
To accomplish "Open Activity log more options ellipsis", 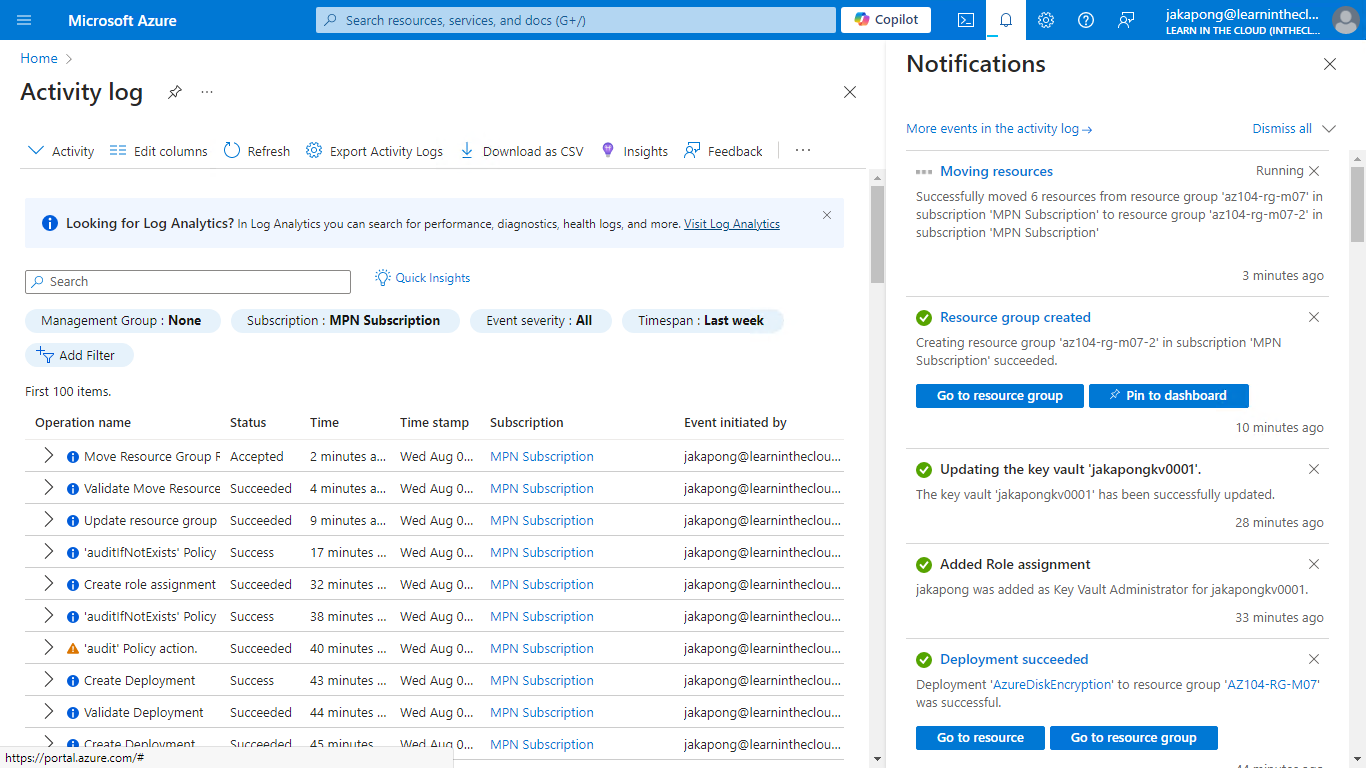I will (207, 92).
